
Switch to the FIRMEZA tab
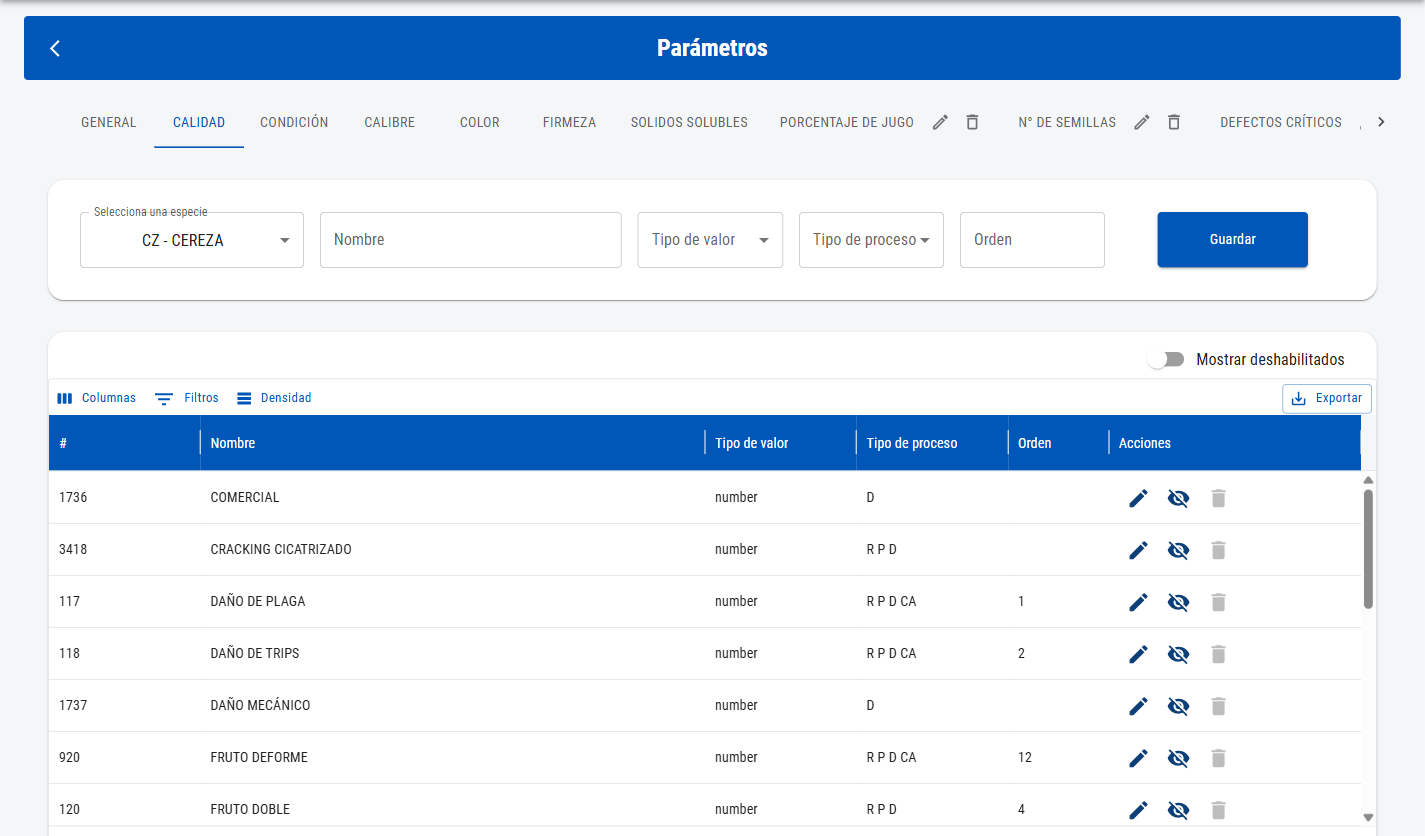pos(569,122)
